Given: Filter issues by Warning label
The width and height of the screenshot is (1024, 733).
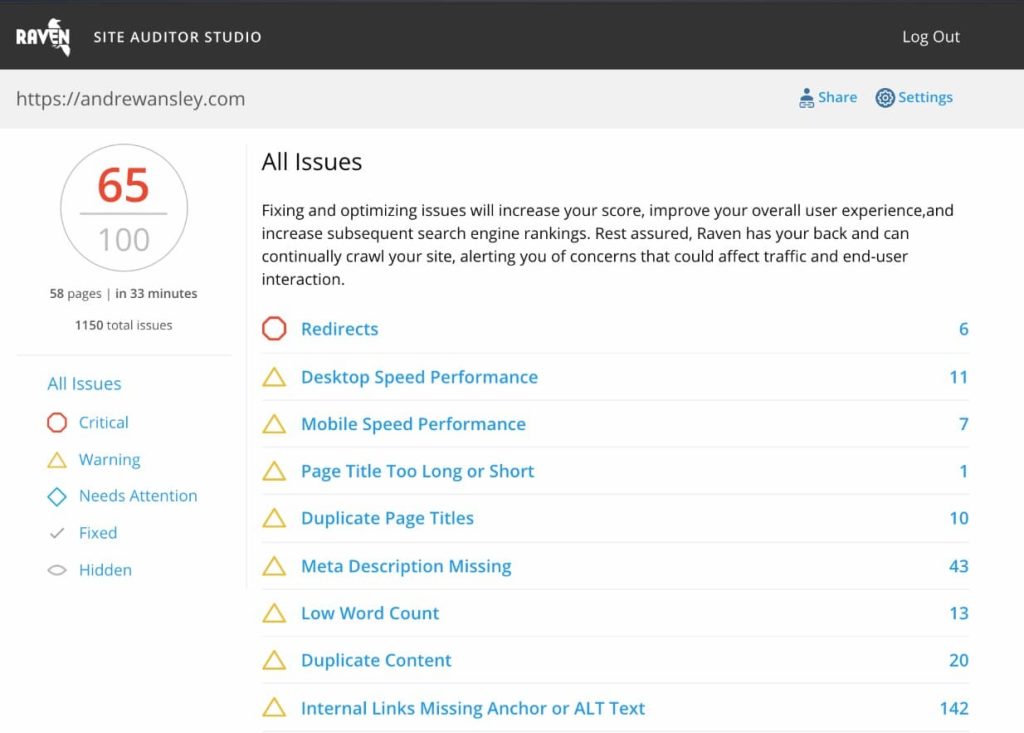Looking at the screenshot, I should (x=109, y=460).
